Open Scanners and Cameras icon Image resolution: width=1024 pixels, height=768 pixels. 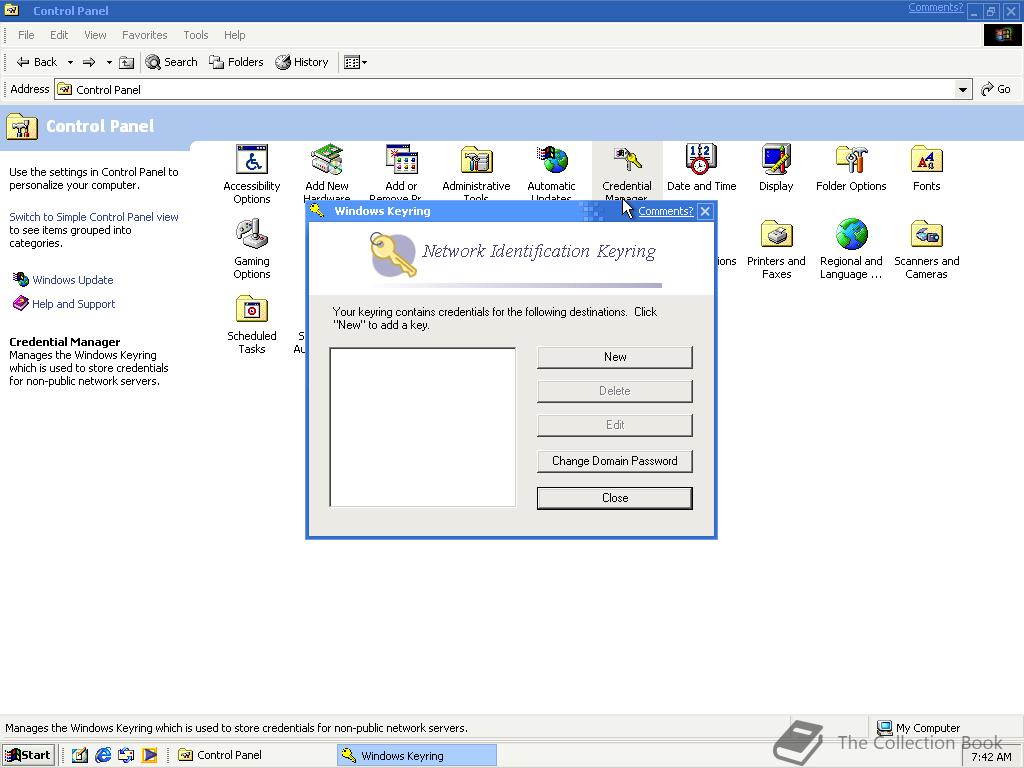point(926,235)
